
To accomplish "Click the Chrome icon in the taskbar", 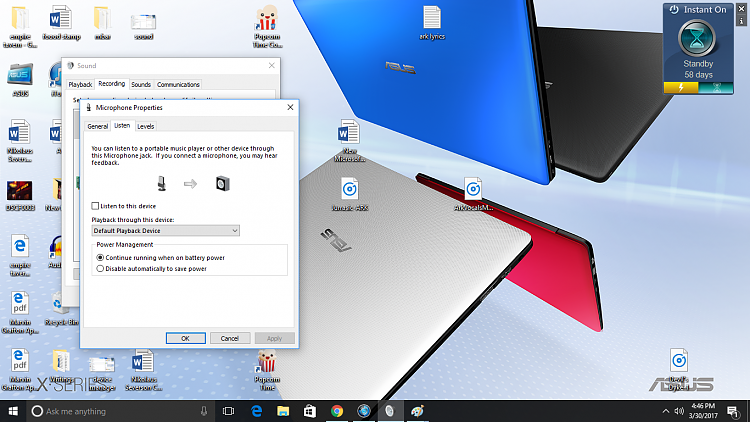I will tap(337, 411).
